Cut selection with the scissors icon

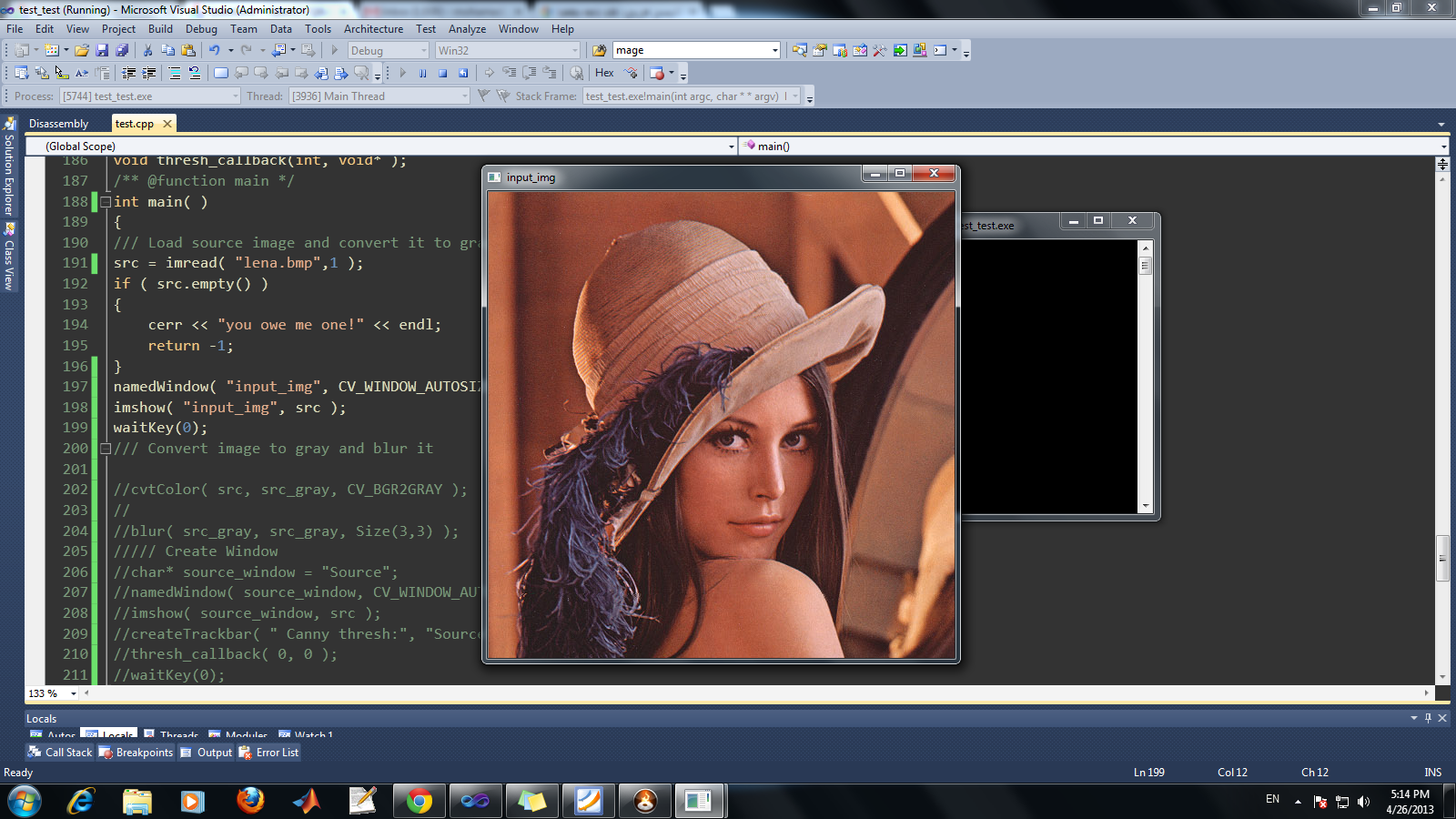(x=147, y=50)
